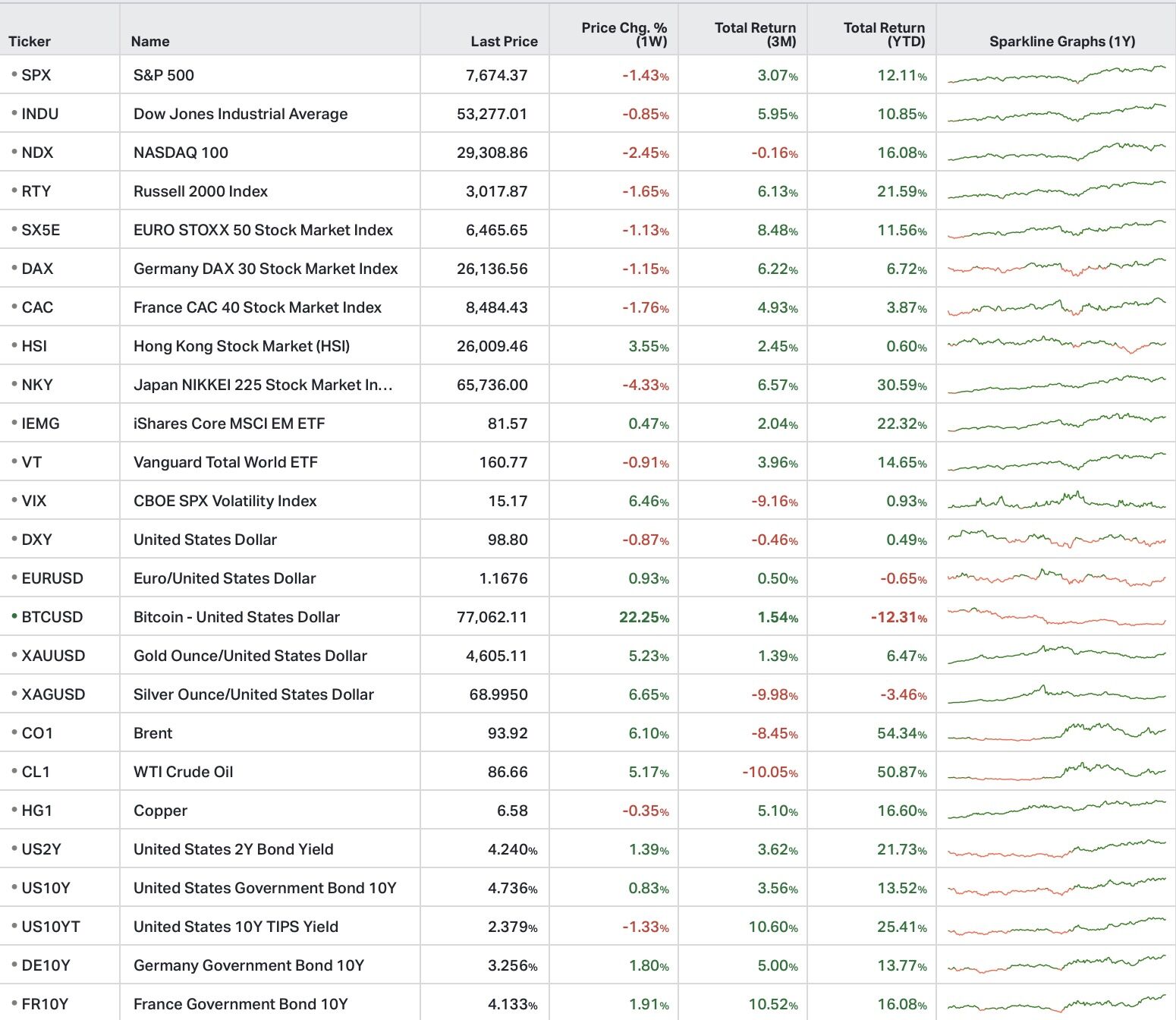Select the bullet icon beside BTCUSD

pyautogui.click(x=14, y=615)
